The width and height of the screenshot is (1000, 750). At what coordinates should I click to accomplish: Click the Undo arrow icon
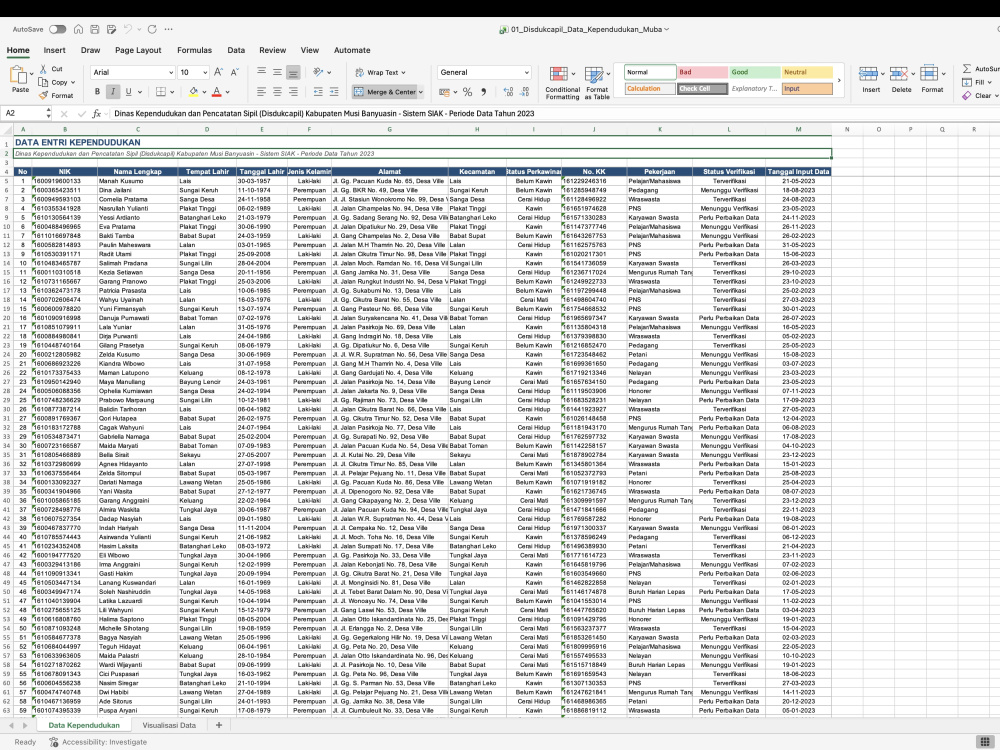(128, 29)
